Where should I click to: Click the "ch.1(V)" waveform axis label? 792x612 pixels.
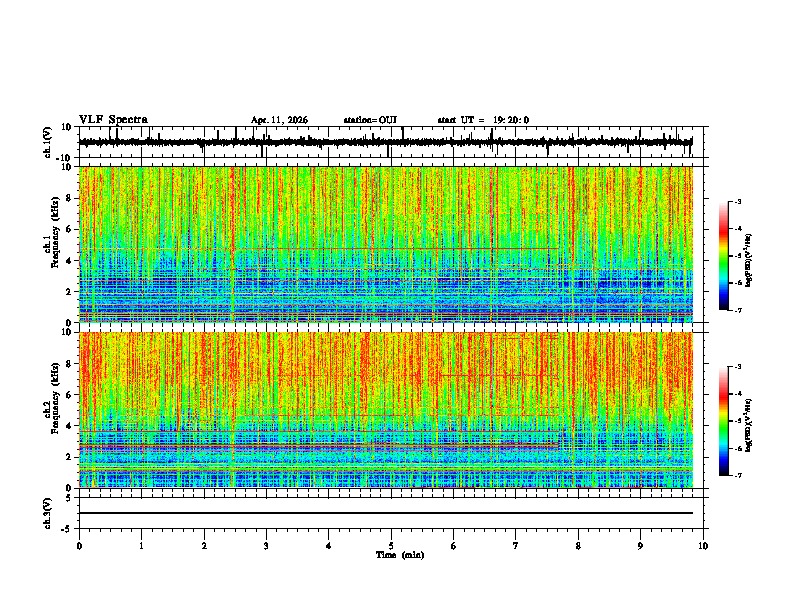(x=48, y=142)
